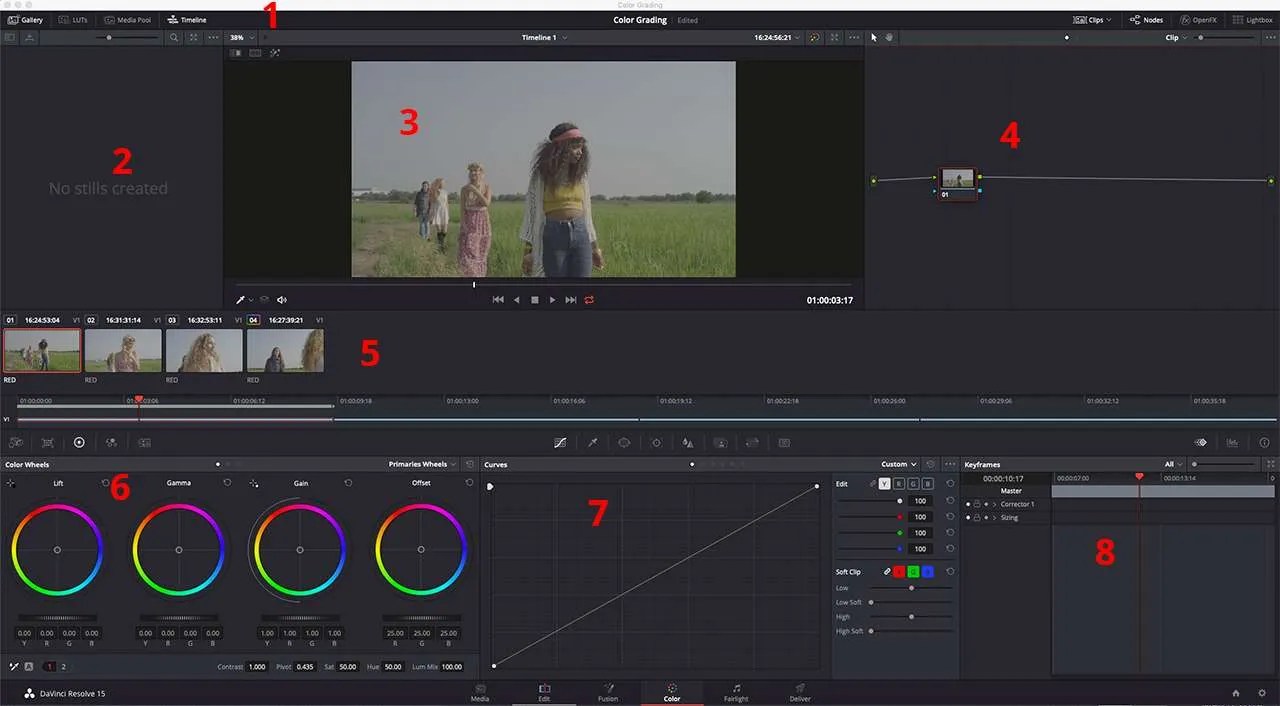Click the red Soft Clip color swatch
1280x706 pixels.
tap(899, 571)
